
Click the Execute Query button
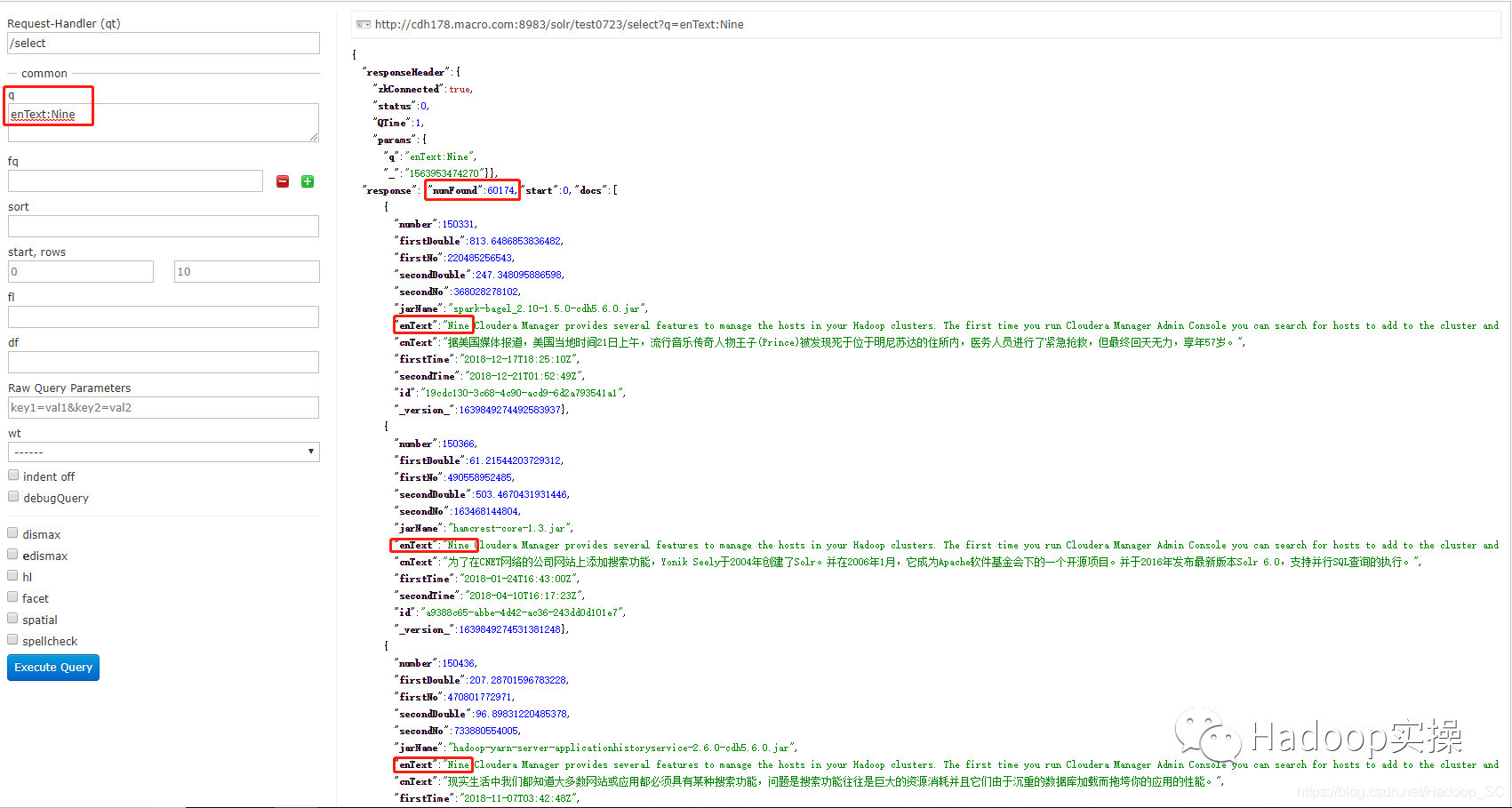pyautogui.click(x=53, y=668)
